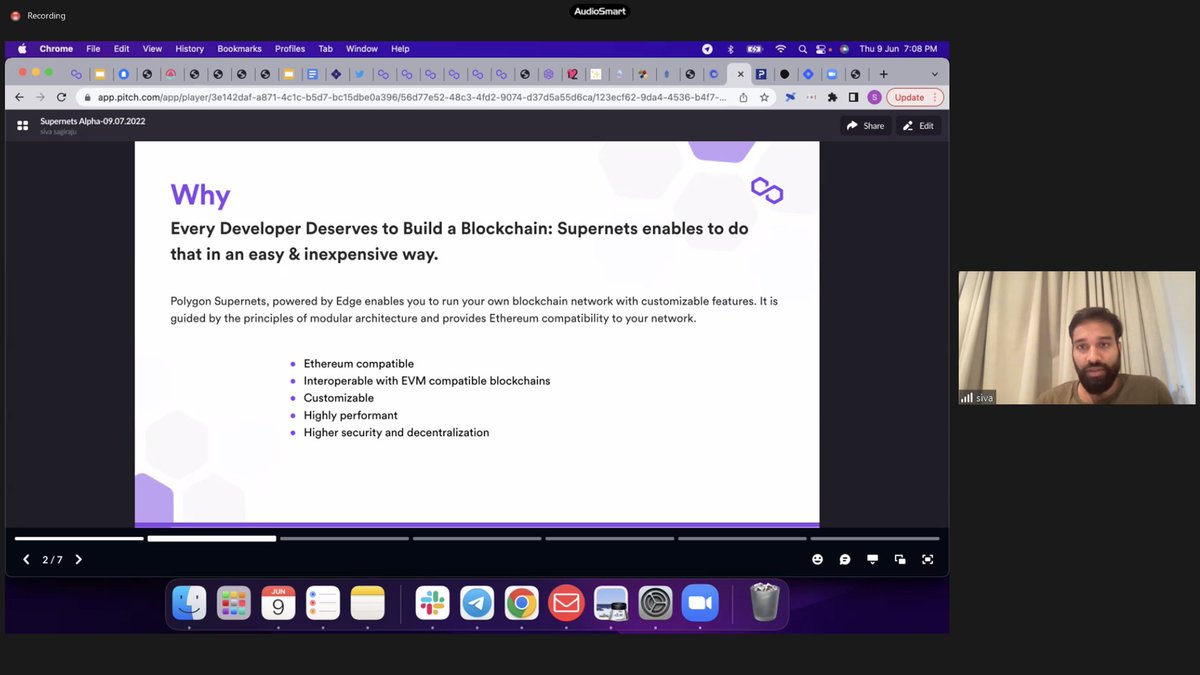Viewport: 1200px width, 675px height.
Task: Click the battery status icon
Action: (755, 48)
